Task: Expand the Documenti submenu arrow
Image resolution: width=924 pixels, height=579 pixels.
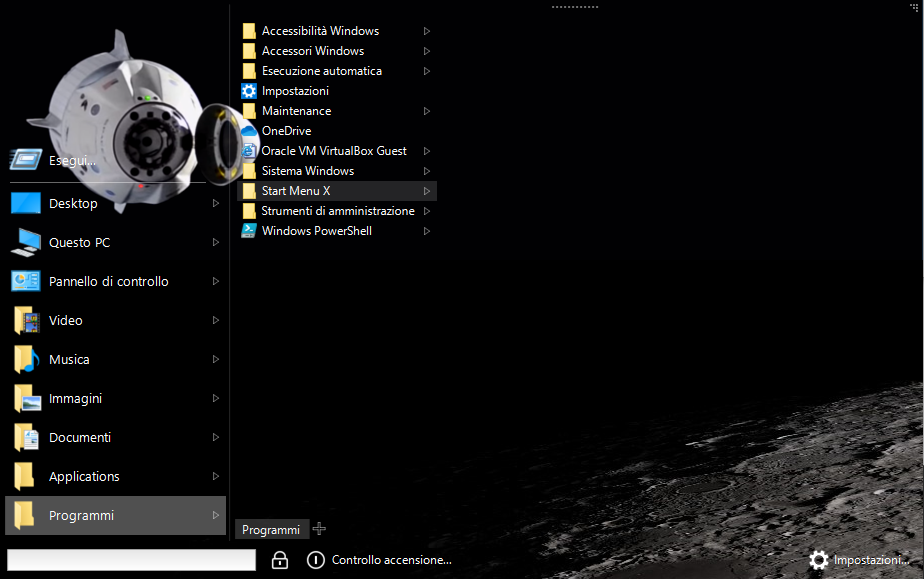Action: pyautogui.click(x=216, y=437)
